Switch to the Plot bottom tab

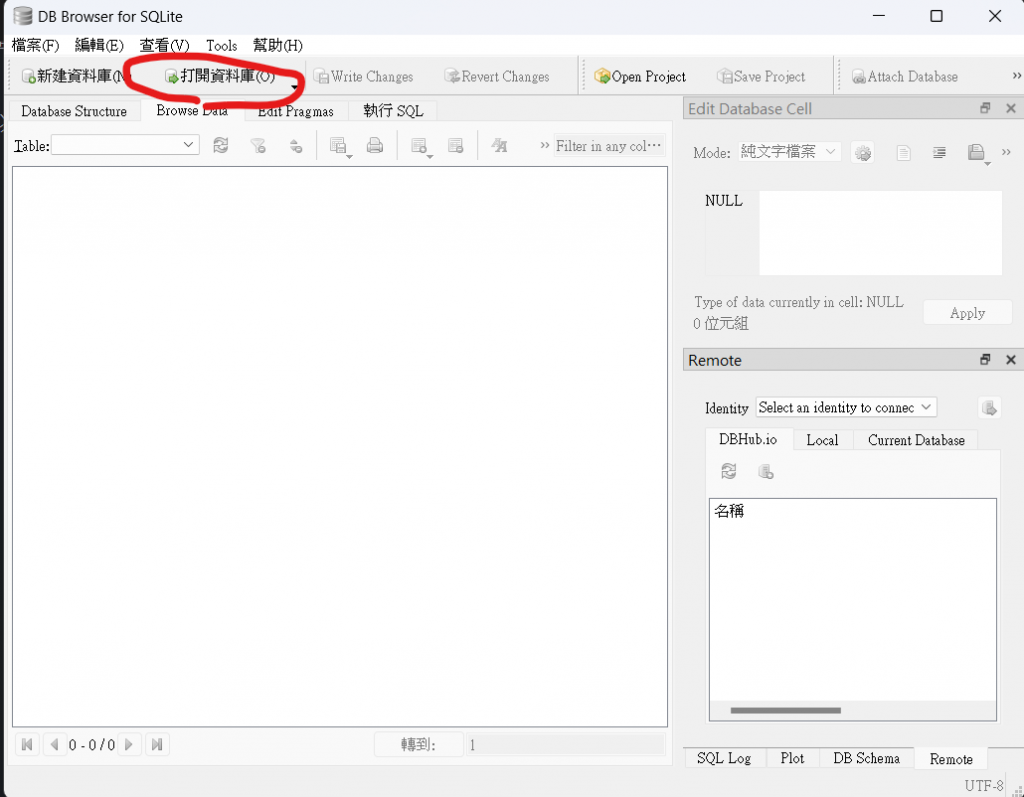[x=792, y=758]
